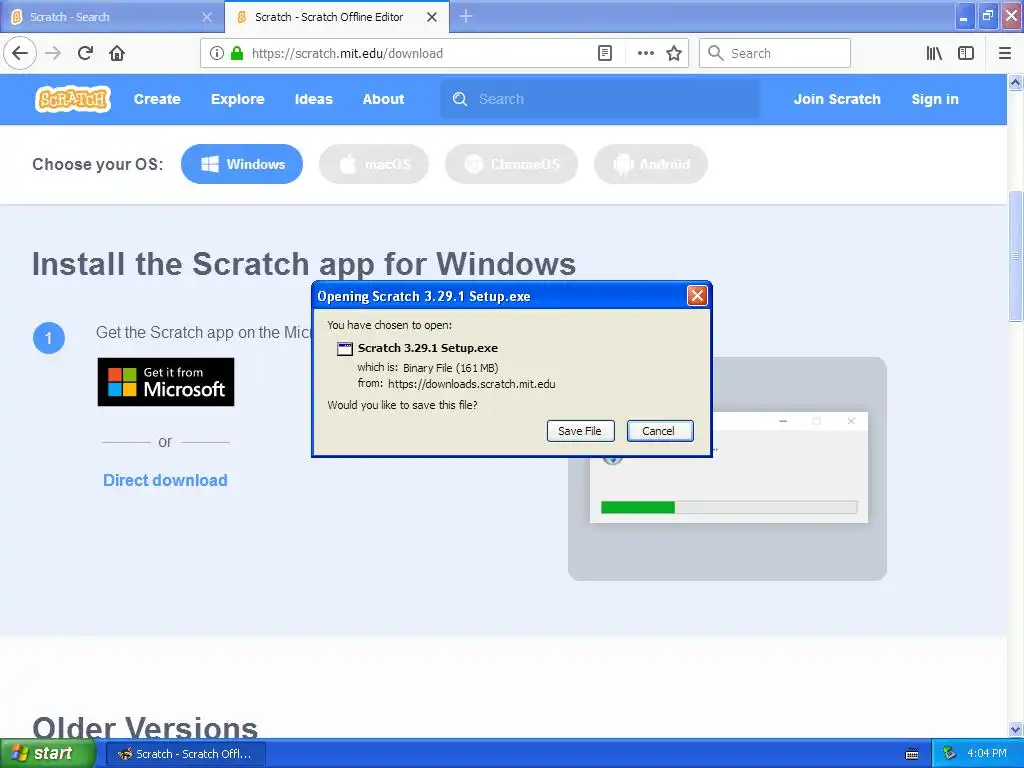Image resolution: width=1024 pixels, height=768 pixels.
Task: Click Save File button in dialog
Action: pyautogui.click(x=580, y=431)
